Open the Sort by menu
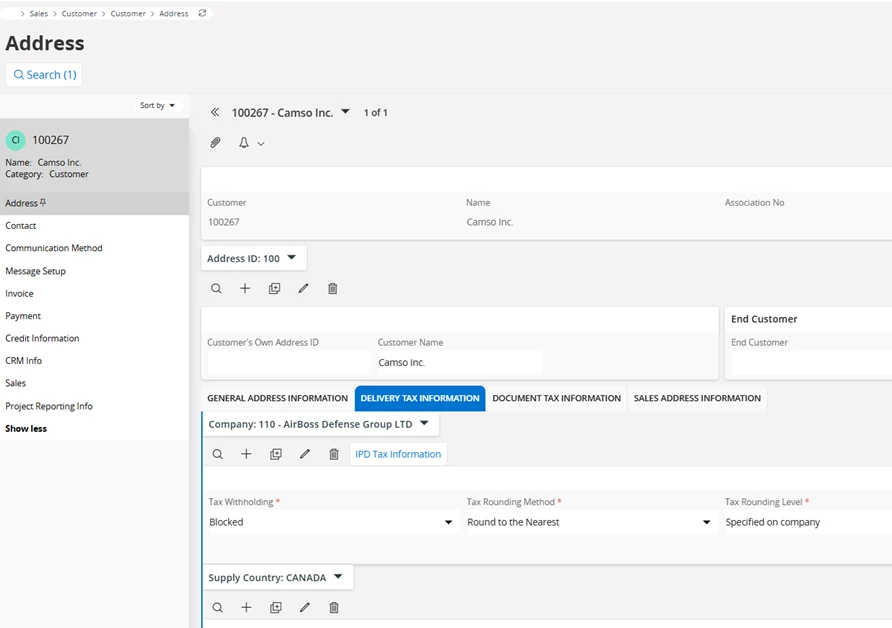 coord(157,105)
